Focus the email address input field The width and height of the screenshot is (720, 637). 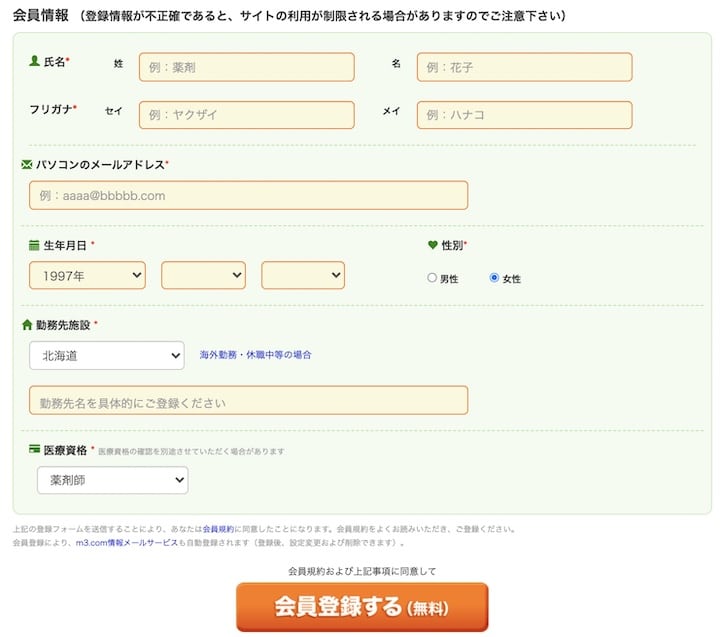[248, 195]
